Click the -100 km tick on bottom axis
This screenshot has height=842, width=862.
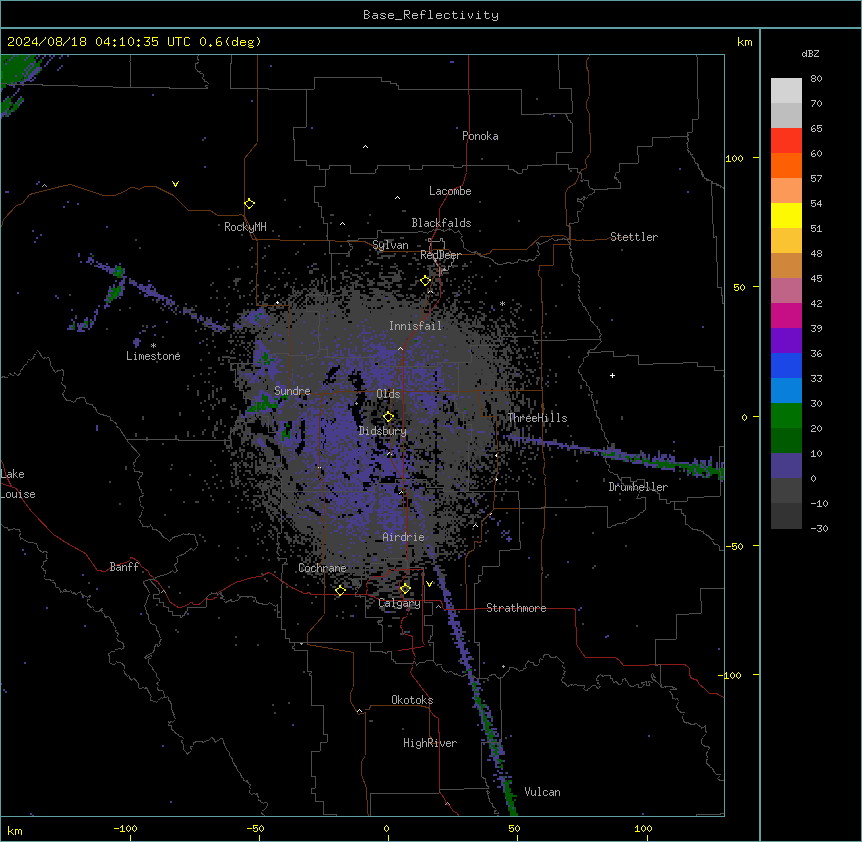click(125, 828)
